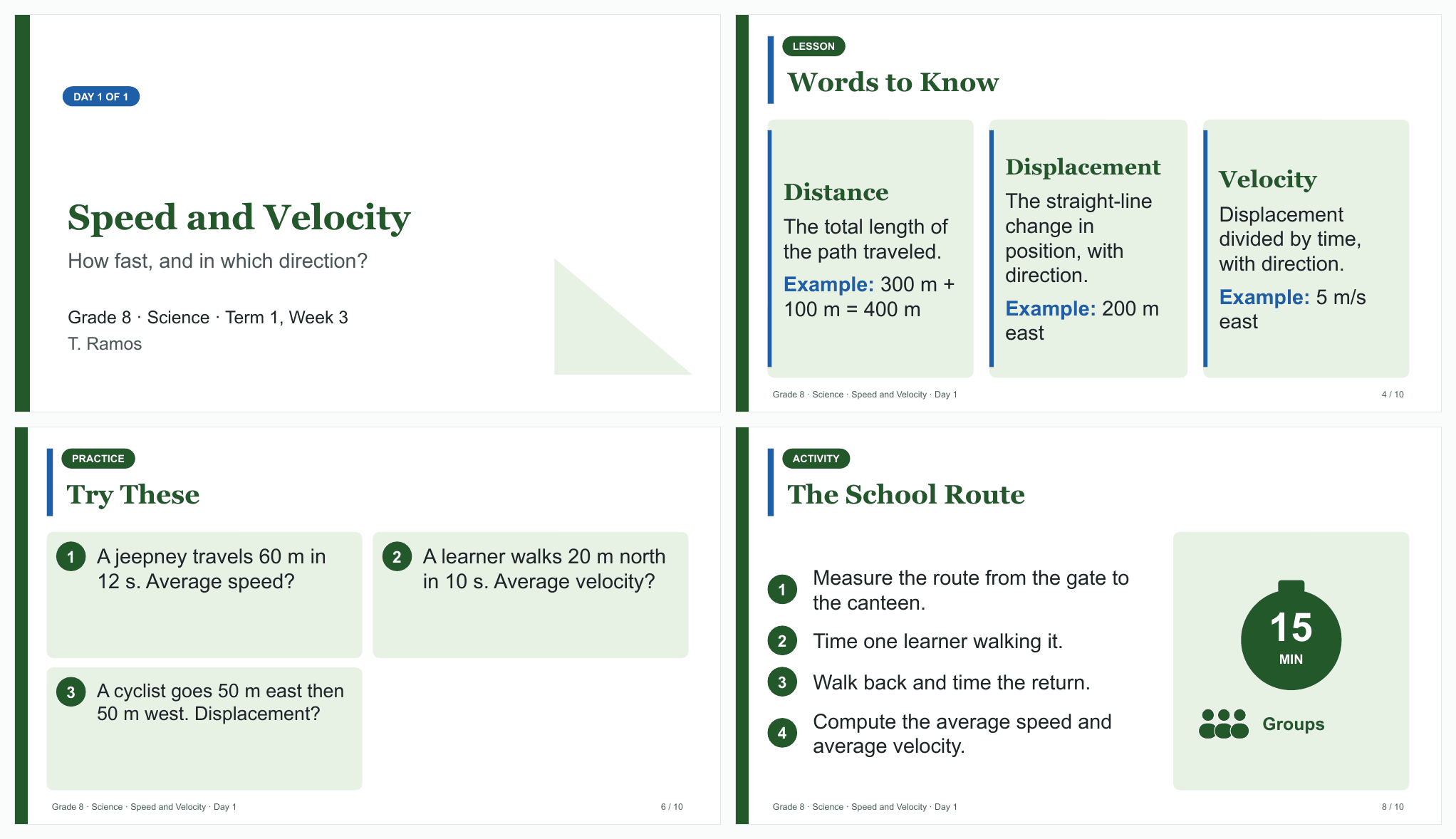Click the Groups people icon

point(1223,724)
